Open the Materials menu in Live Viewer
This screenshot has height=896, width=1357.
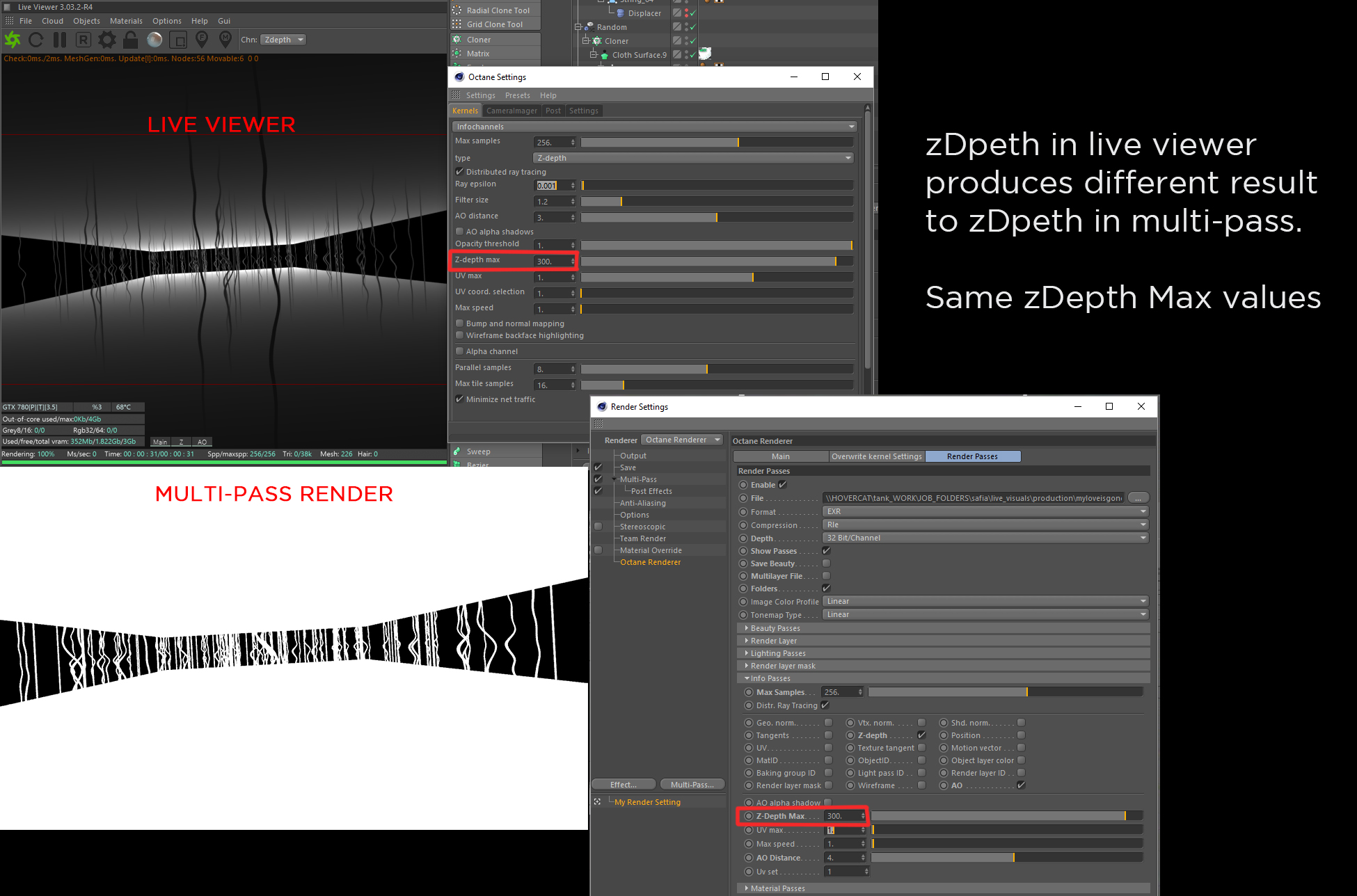pyautogui.click(x=126, y=21)
